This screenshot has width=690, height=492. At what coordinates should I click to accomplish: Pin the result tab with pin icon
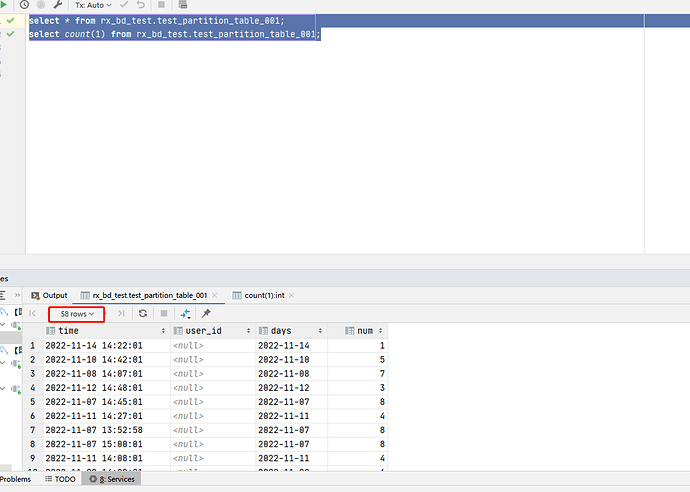[206, 314]
